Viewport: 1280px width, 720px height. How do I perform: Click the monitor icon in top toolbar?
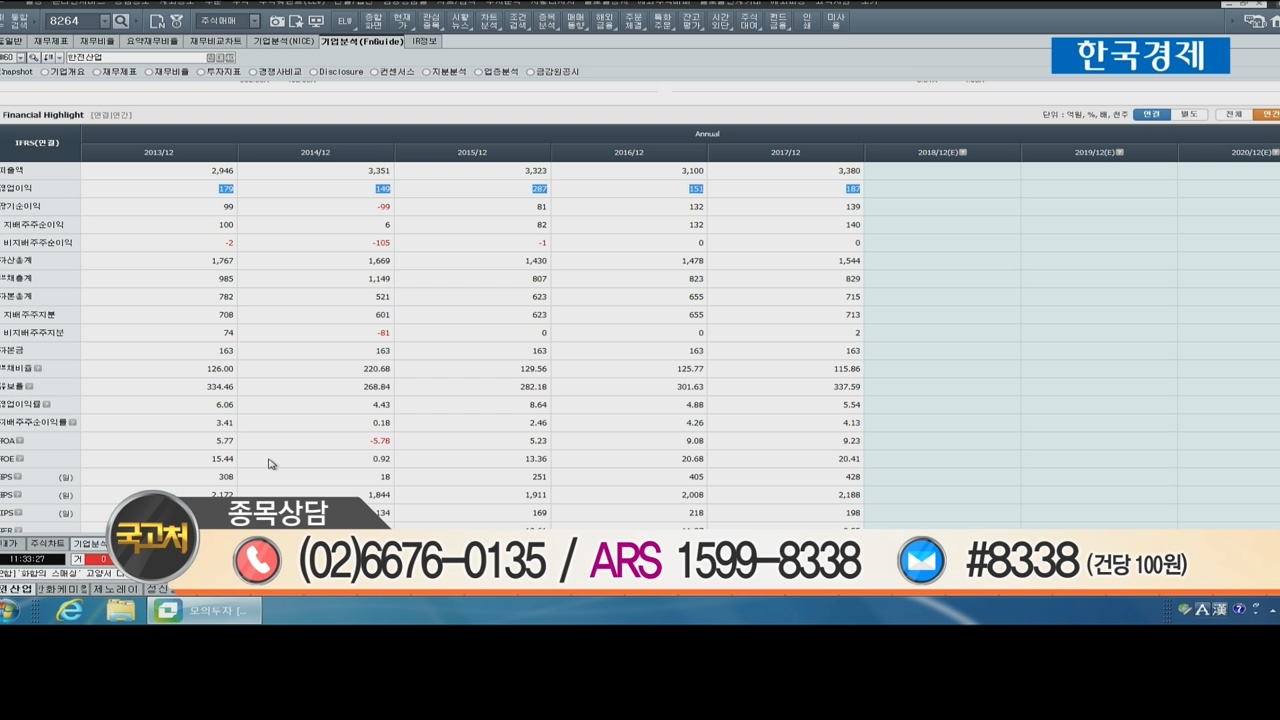[316, 21]
